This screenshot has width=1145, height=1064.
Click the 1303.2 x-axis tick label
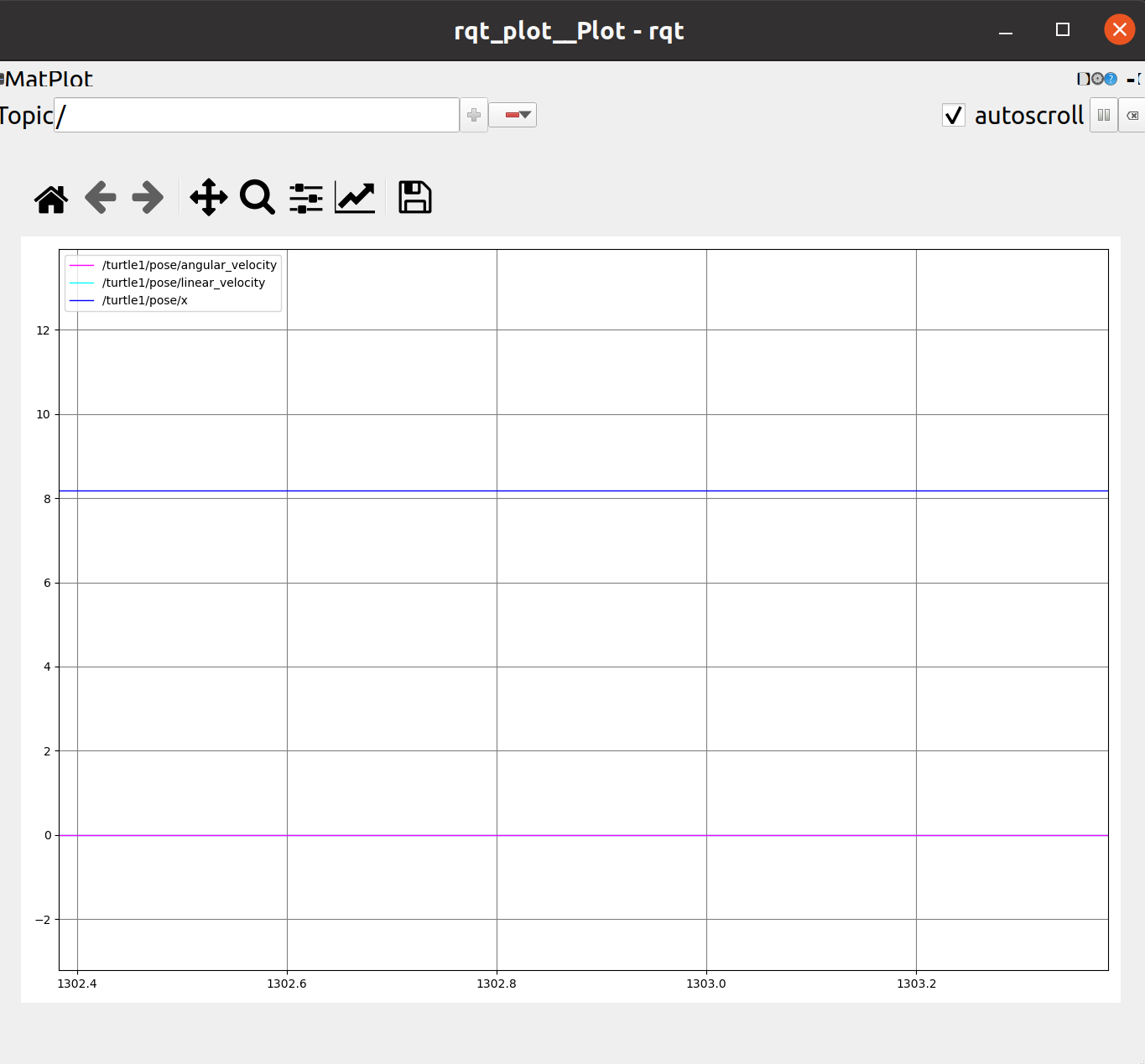916,984
